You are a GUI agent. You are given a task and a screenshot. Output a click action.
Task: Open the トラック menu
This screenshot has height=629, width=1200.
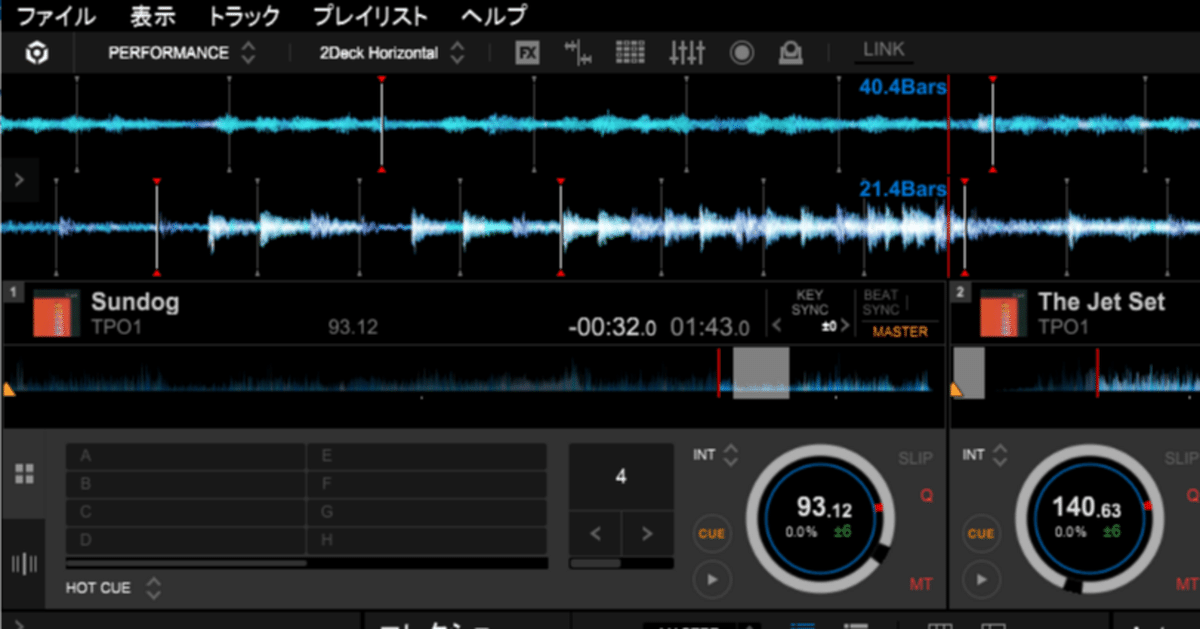coord(245,16)
